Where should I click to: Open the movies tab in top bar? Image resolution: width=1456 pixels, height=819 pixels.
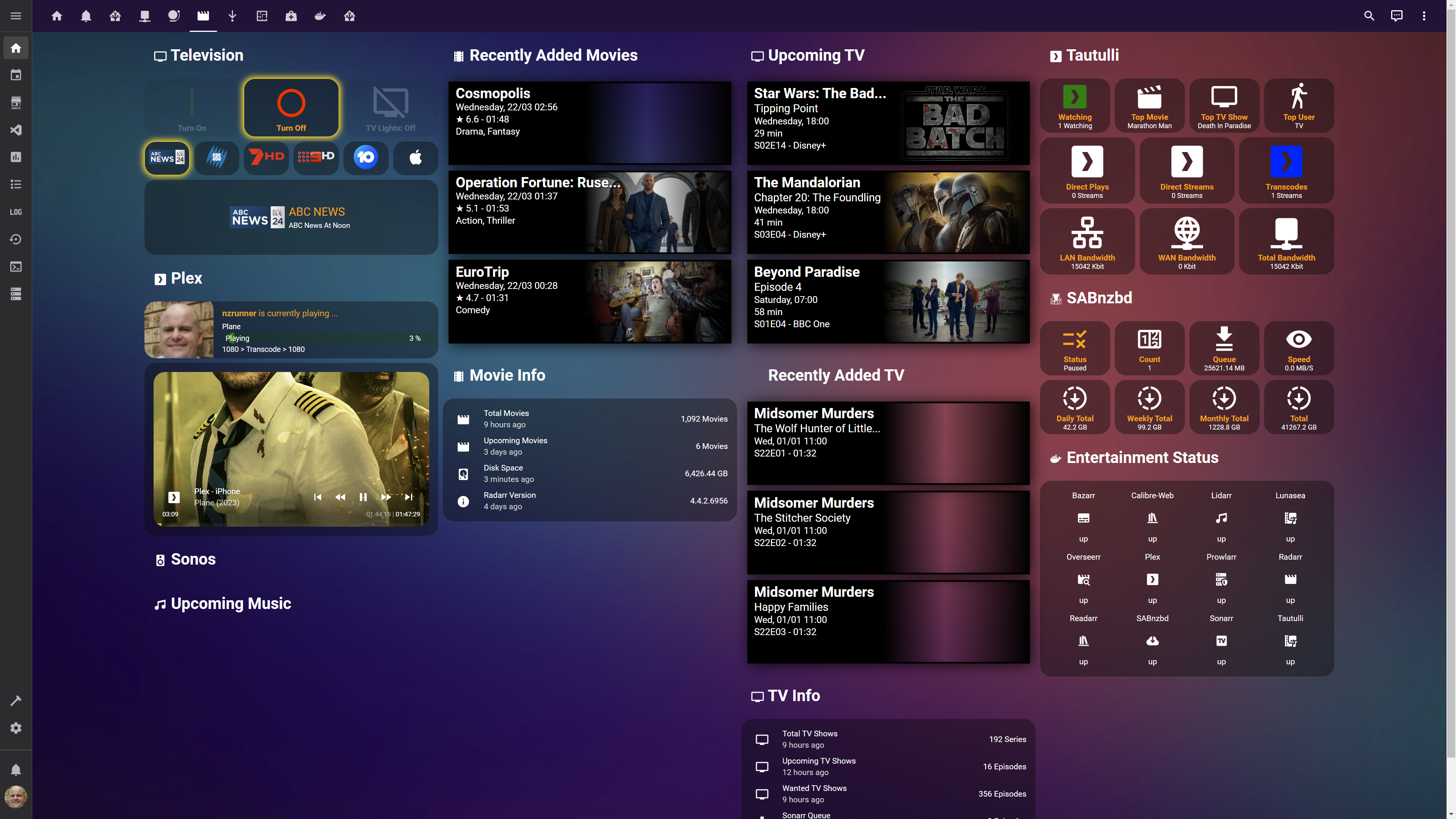(203, 16)
